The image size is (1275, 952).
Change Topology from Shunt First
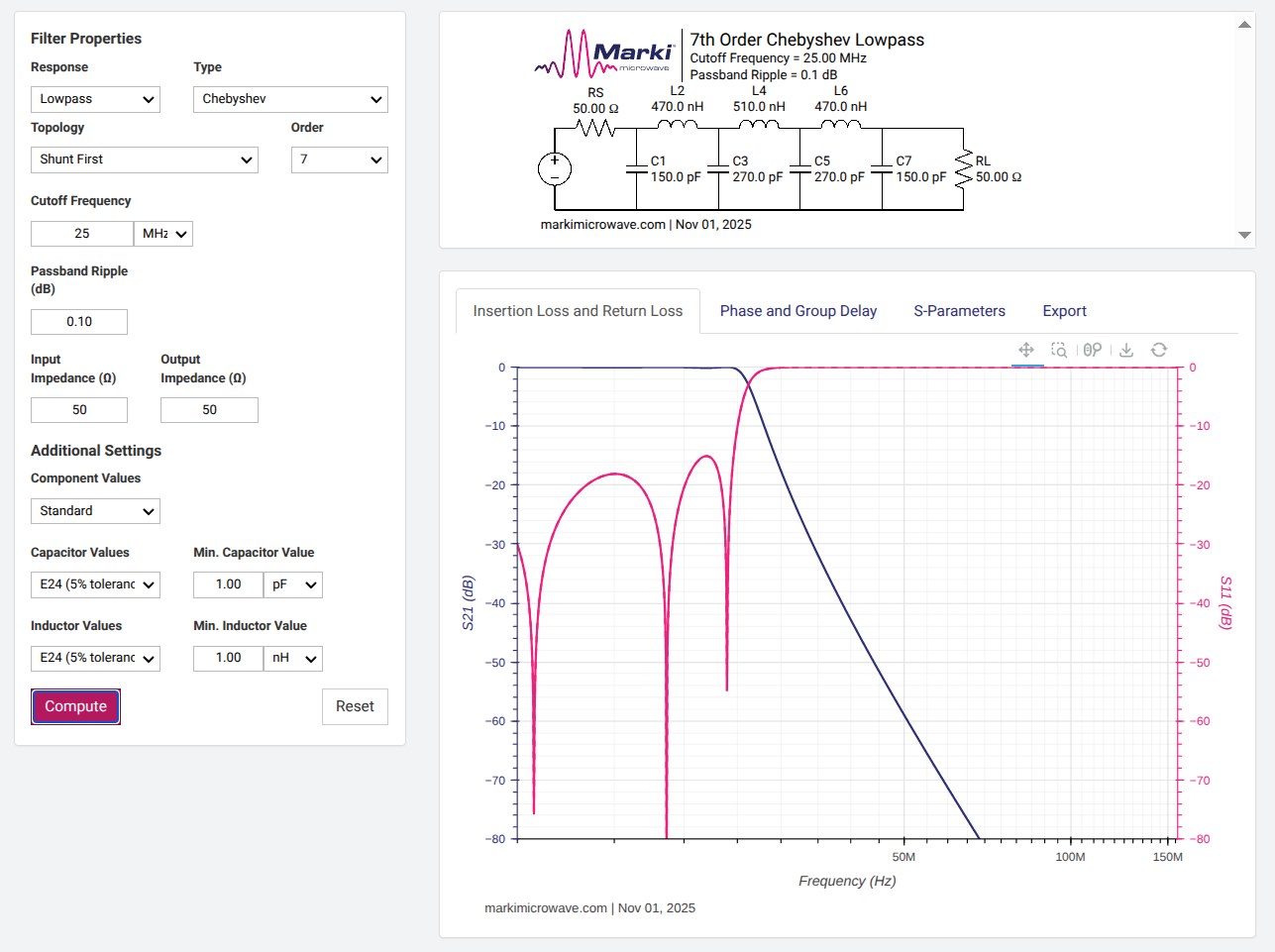point(144,159)
